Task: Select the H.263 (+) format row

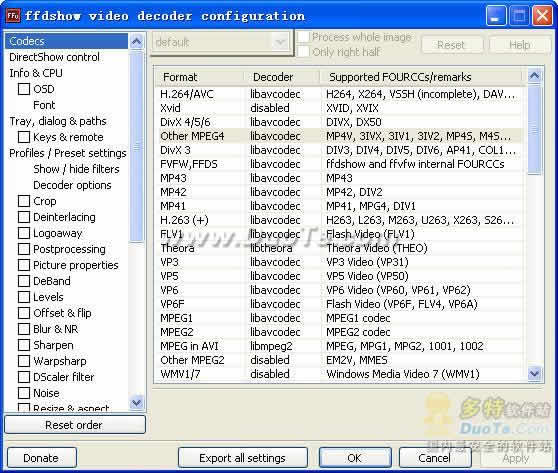Action: point(340,220)
